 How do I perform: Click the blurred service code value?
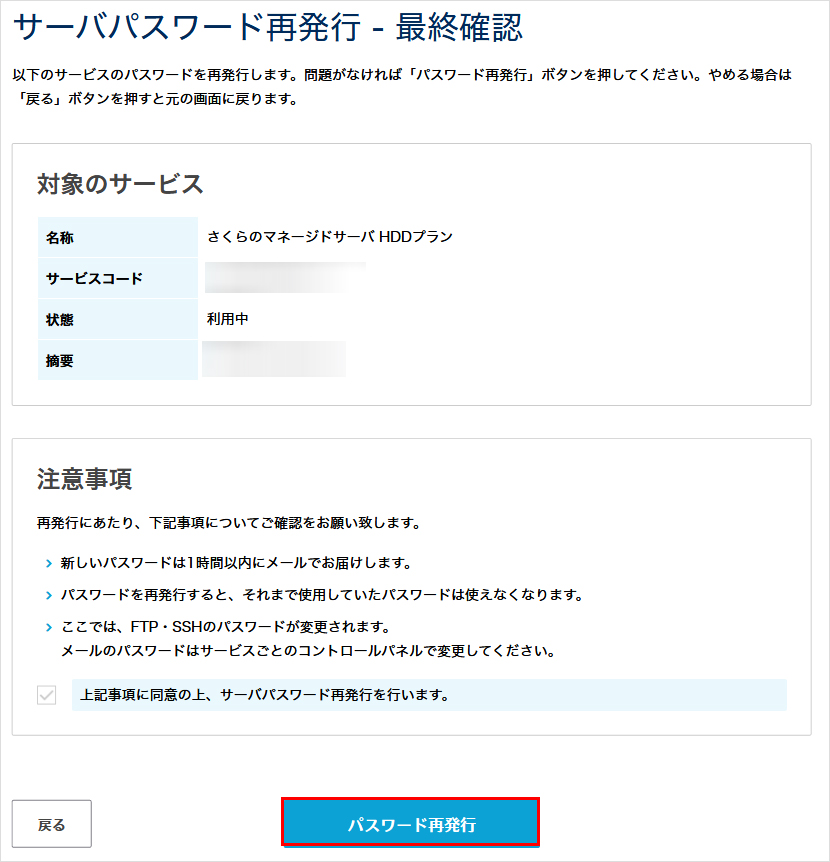tap(285, 278)
